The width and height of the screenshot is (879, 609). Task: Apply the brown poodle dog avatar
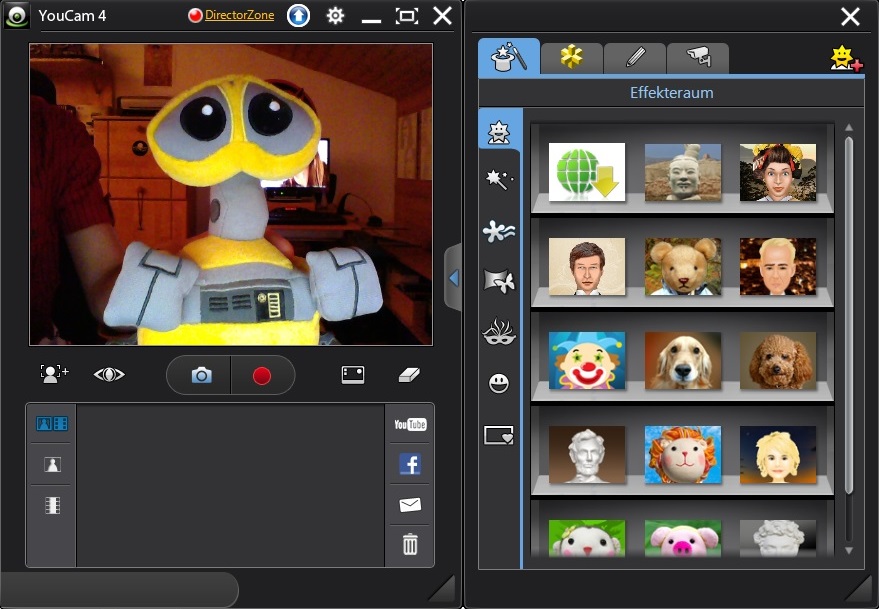778,361
